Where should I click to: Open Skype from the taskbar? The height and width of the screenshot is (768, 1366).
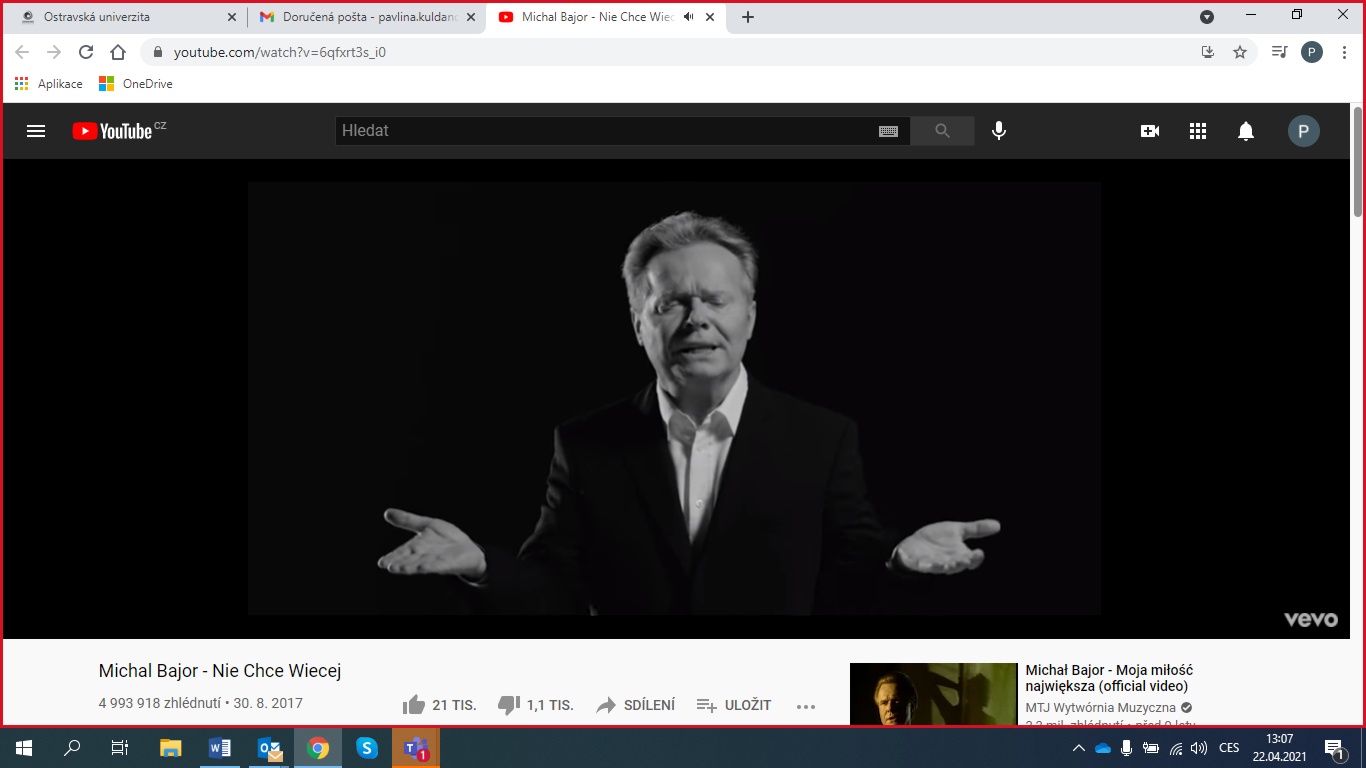click(367, 748)
